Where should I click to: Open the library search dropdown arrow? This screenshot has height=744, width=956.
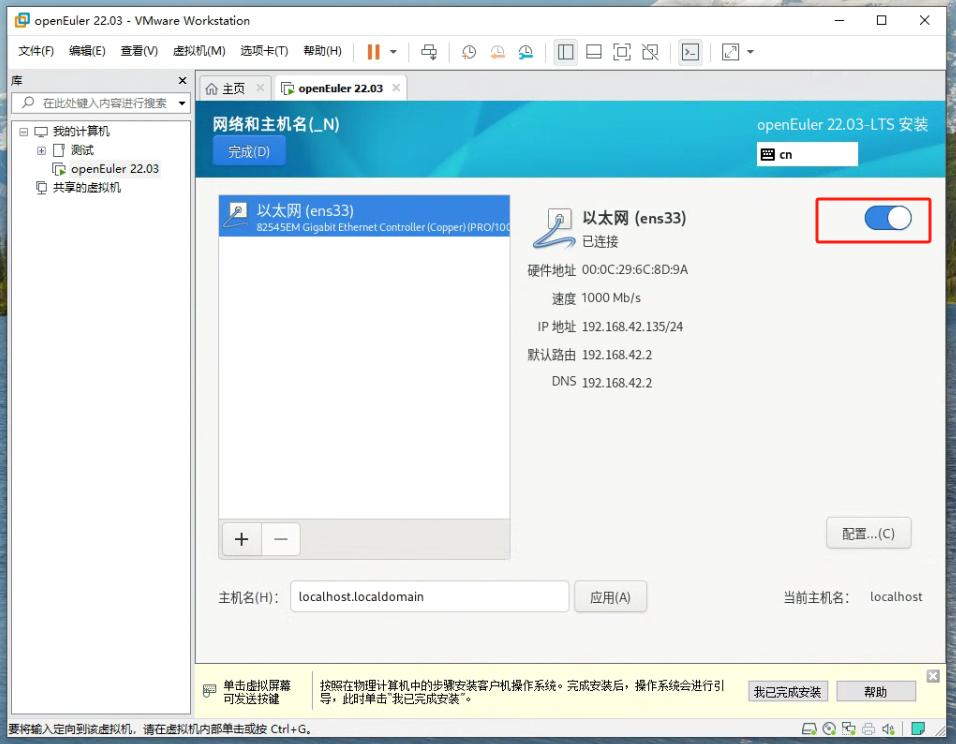point(182,103)
